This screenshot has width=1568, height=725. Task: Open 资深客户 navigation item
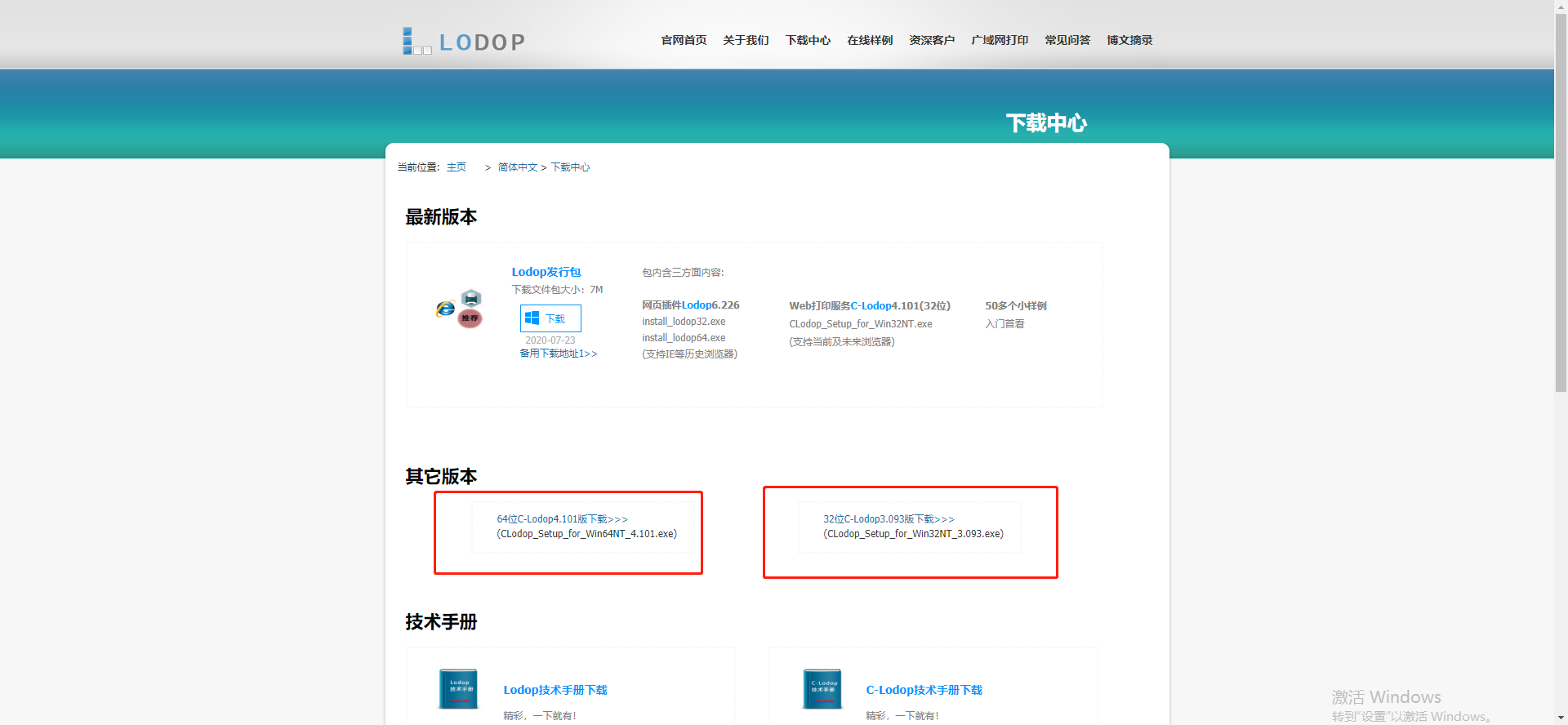[932, 40]
